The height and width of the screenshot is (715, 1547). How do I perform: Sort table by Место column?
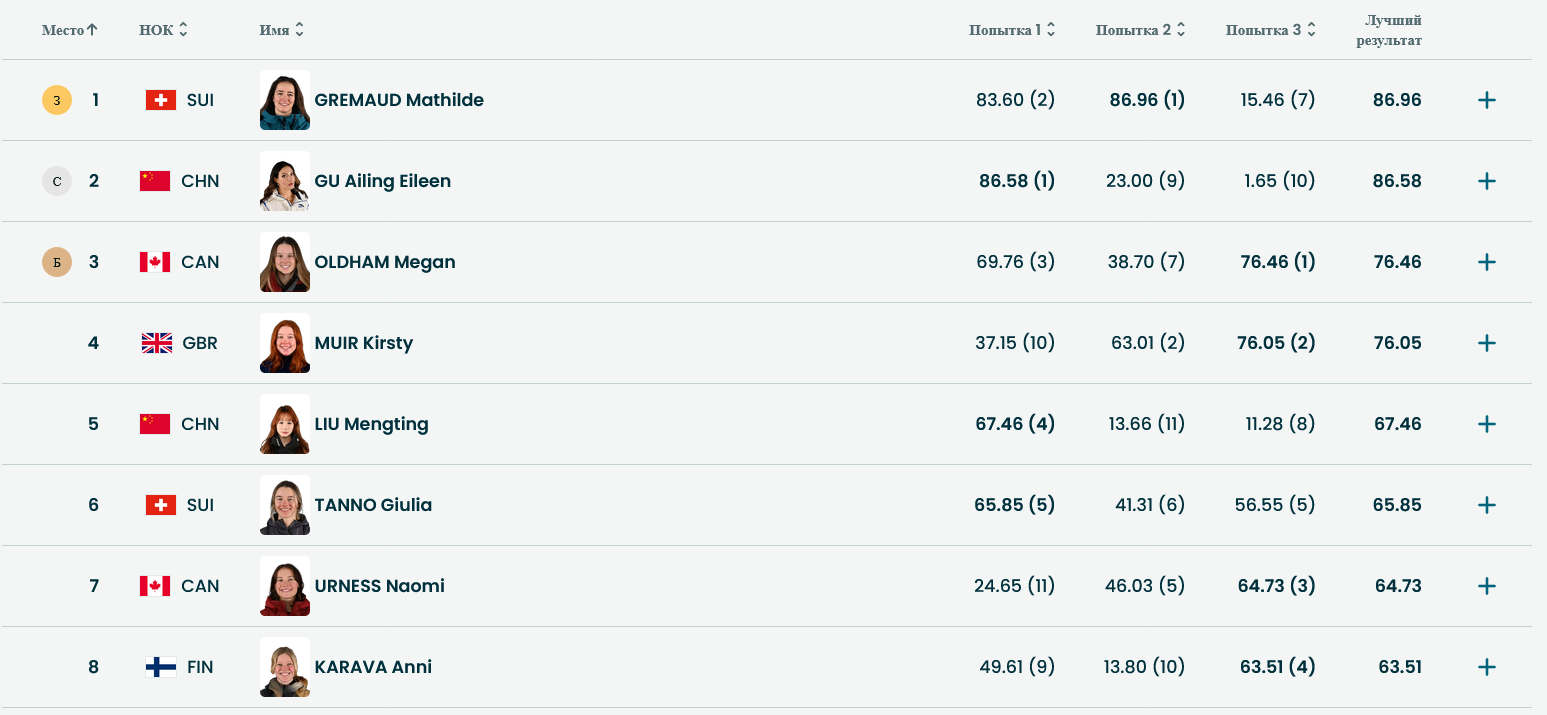click(69, 30)
